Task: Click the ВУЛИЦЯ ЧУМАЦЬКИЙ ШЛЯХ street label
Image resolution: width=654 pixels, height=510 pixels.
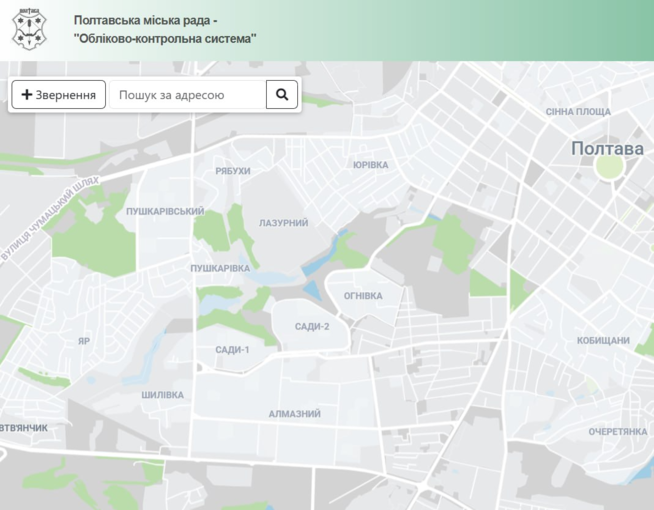Action: (x=50, y=219)
